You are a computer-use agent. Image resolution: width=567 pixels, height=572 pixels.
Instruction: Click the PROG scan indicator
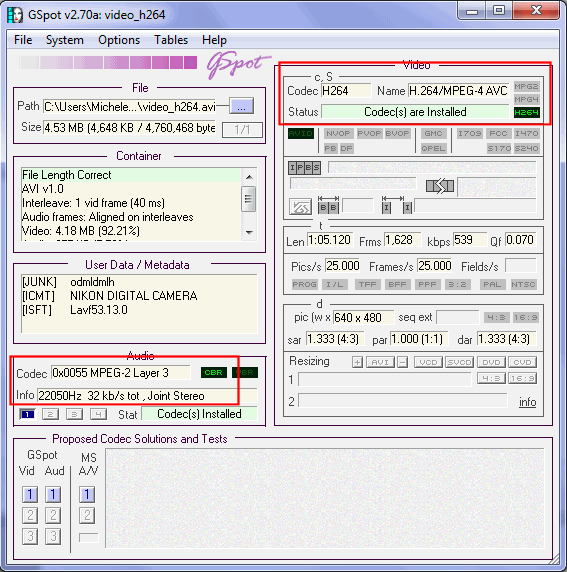pyautogui.click(x=305, y=284)
